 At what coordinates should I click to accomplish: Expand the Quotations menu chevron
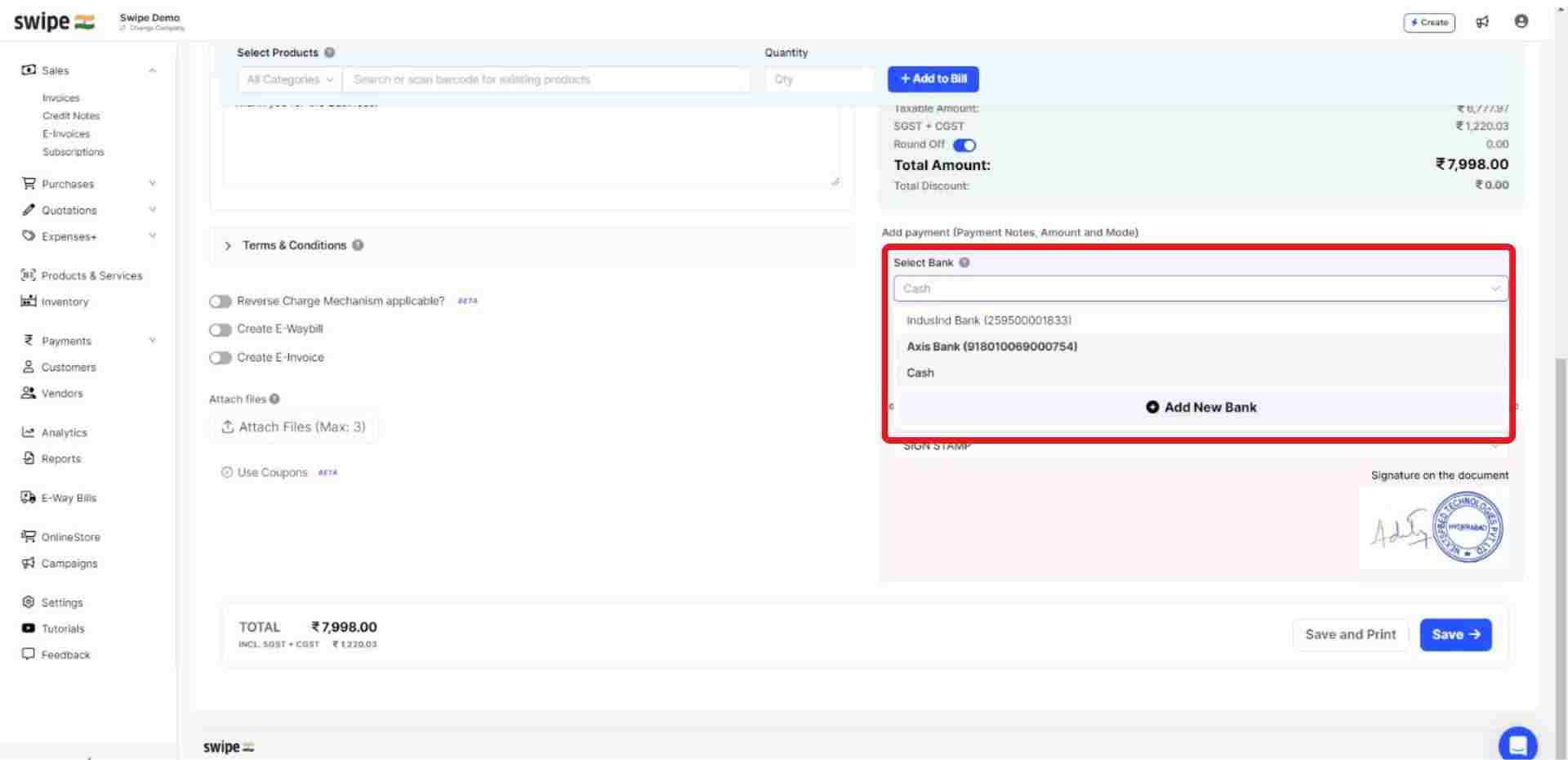152,210
